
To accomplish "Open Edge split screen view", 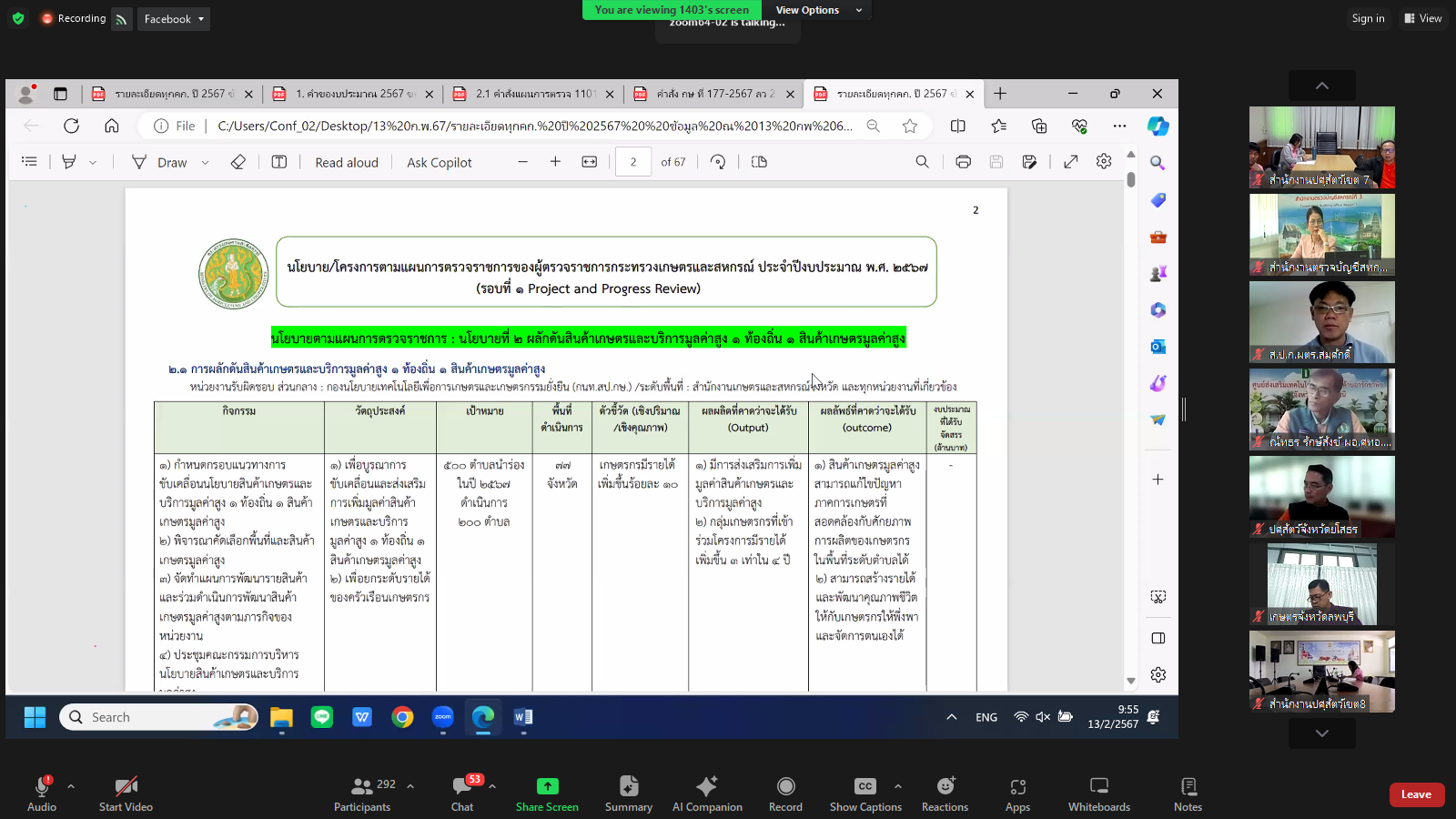I will 958,126.
